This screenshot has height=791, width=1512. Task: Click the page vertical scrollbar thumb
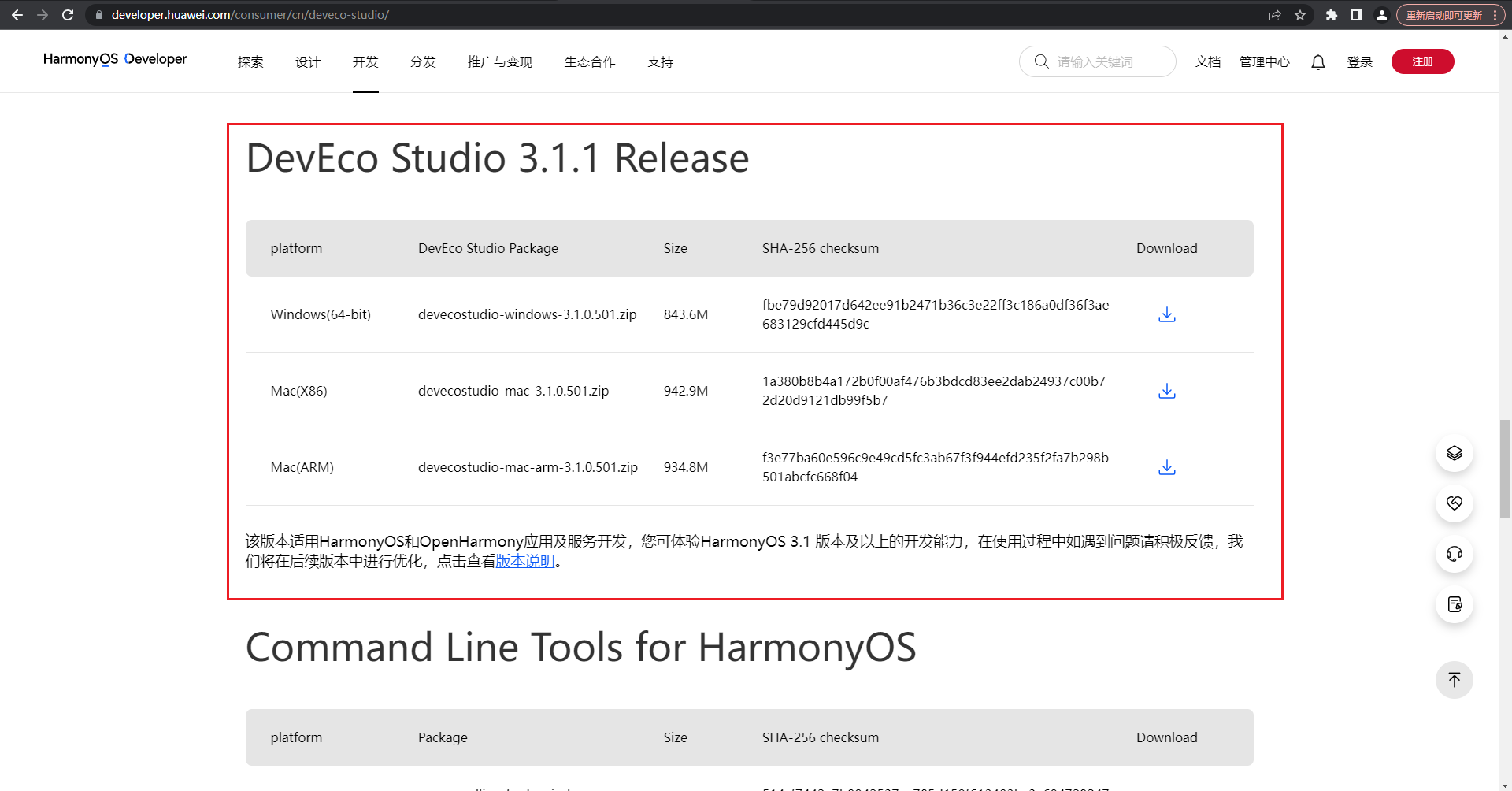(1505, 470)
